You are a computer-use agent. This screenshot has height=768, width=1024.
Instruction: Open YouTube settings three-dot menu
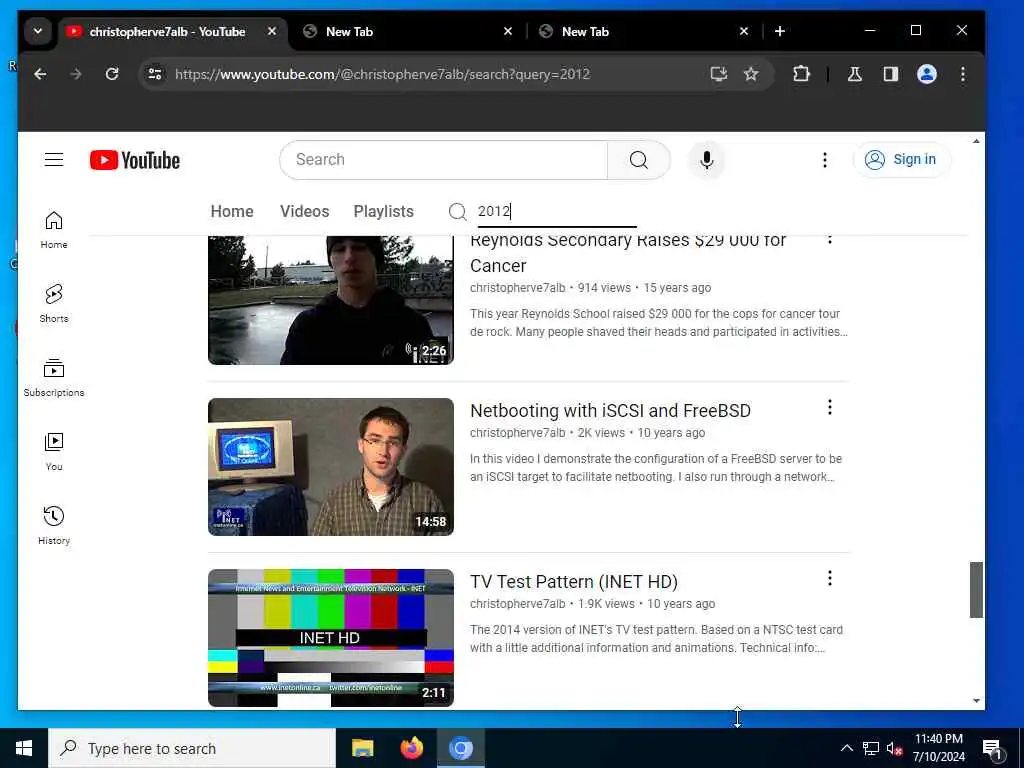[825, 159]
